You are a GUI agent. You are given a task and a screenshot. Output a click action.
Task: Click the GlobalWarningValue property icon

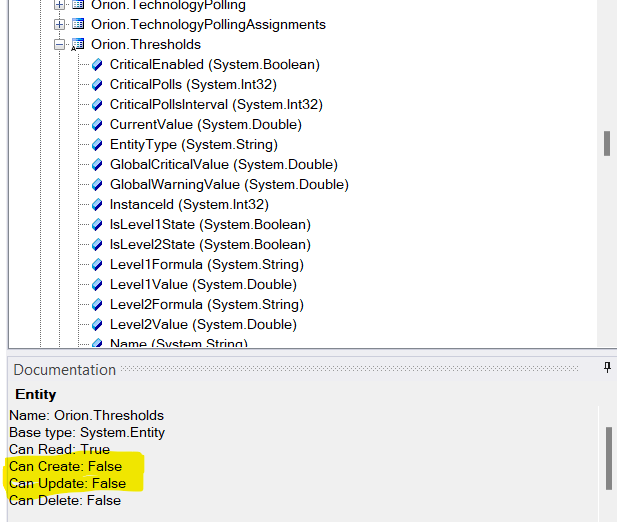[97, 184]
